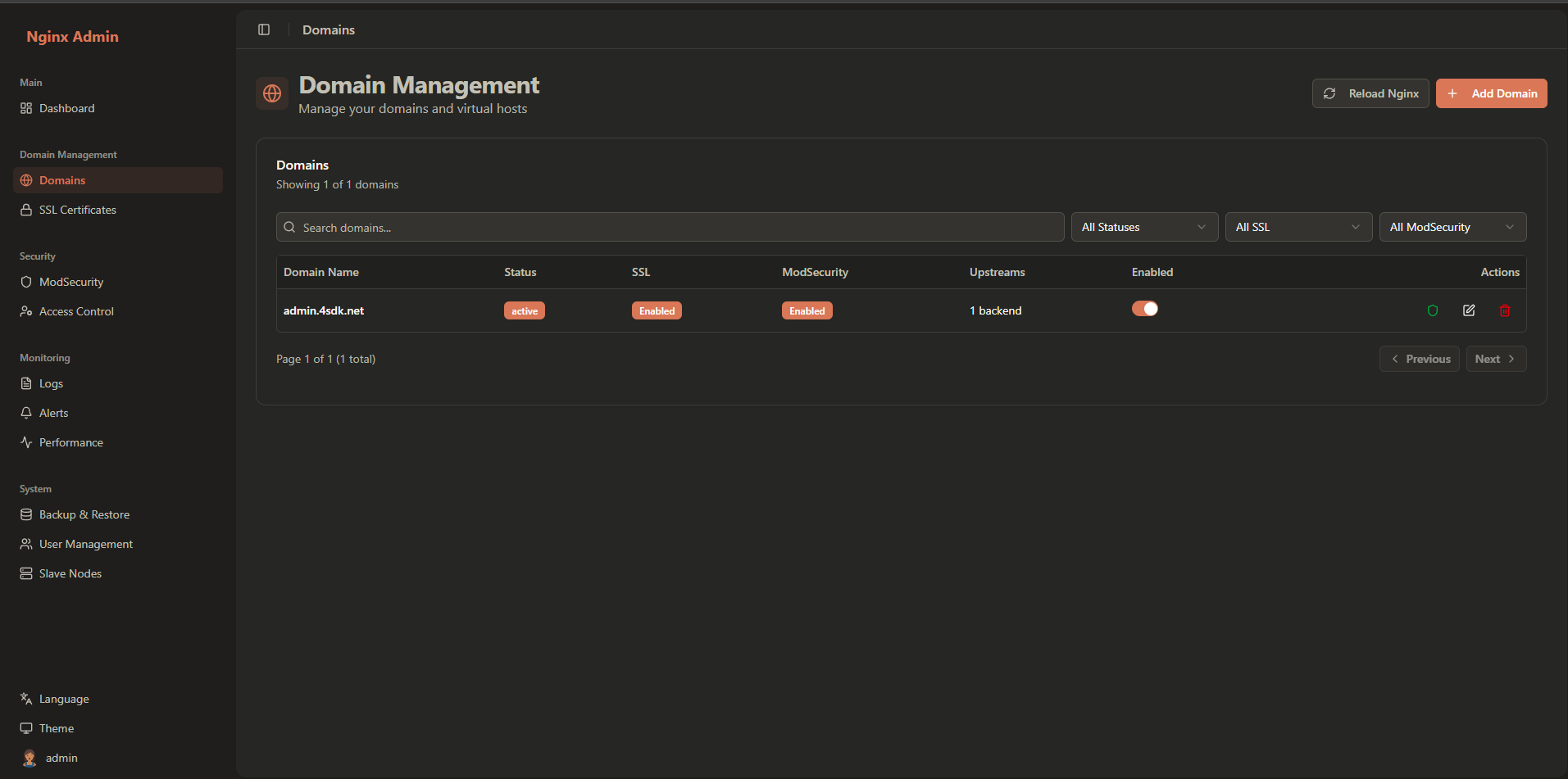
Task: Click the sidebar collapse panel icon
Action: 264,29
